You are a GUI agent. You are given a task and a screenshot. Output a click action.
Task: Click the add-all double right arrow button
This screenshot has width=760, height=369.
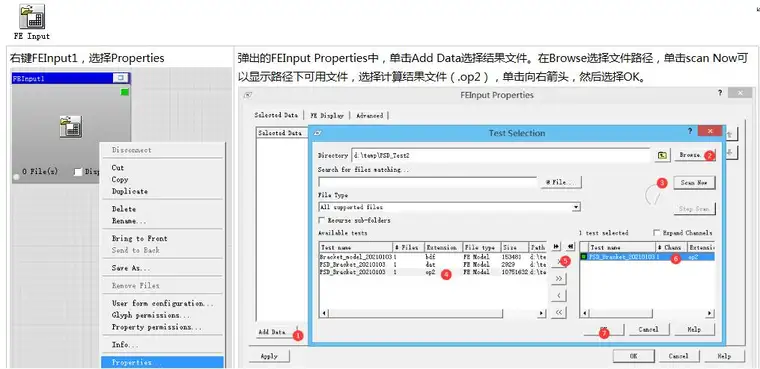point(559,278)
